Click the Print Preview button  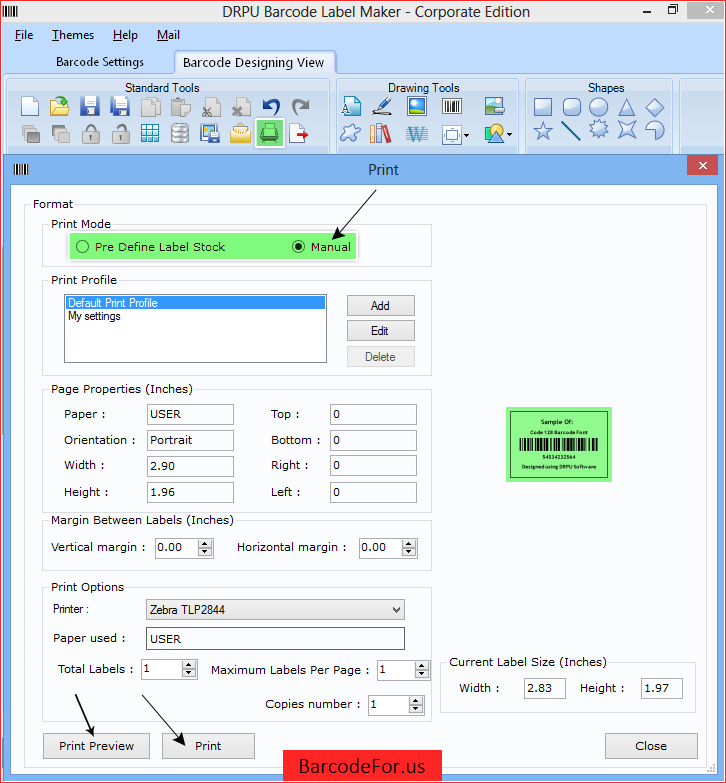[96, 746]
